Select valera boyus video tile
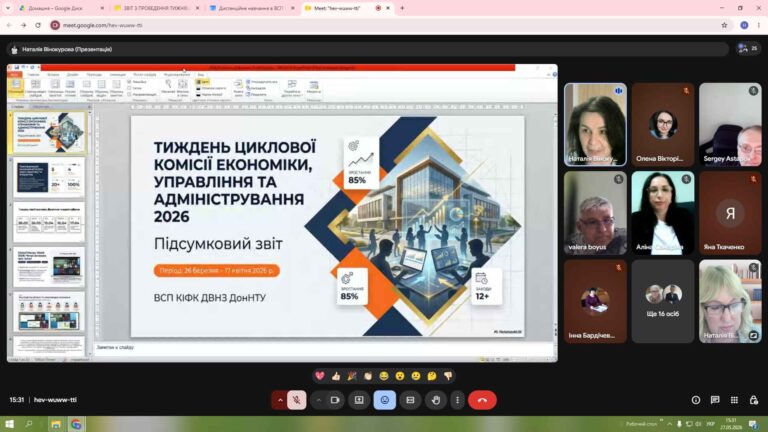 coord(595,213)
